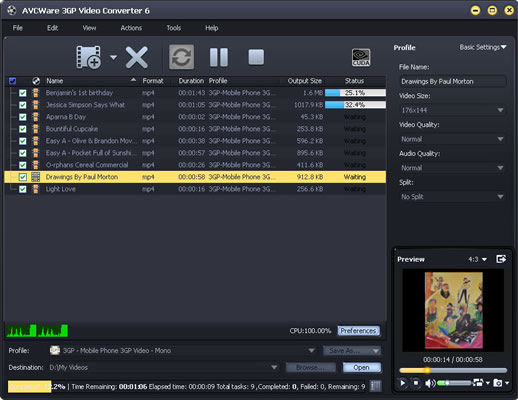Open the Actions menu
Viewport: 518px width, 400px height.
coord(131,28)
